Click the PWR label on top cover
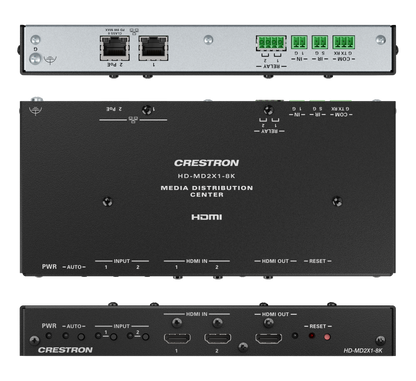 pyautogui.click(x=49, y=267)
